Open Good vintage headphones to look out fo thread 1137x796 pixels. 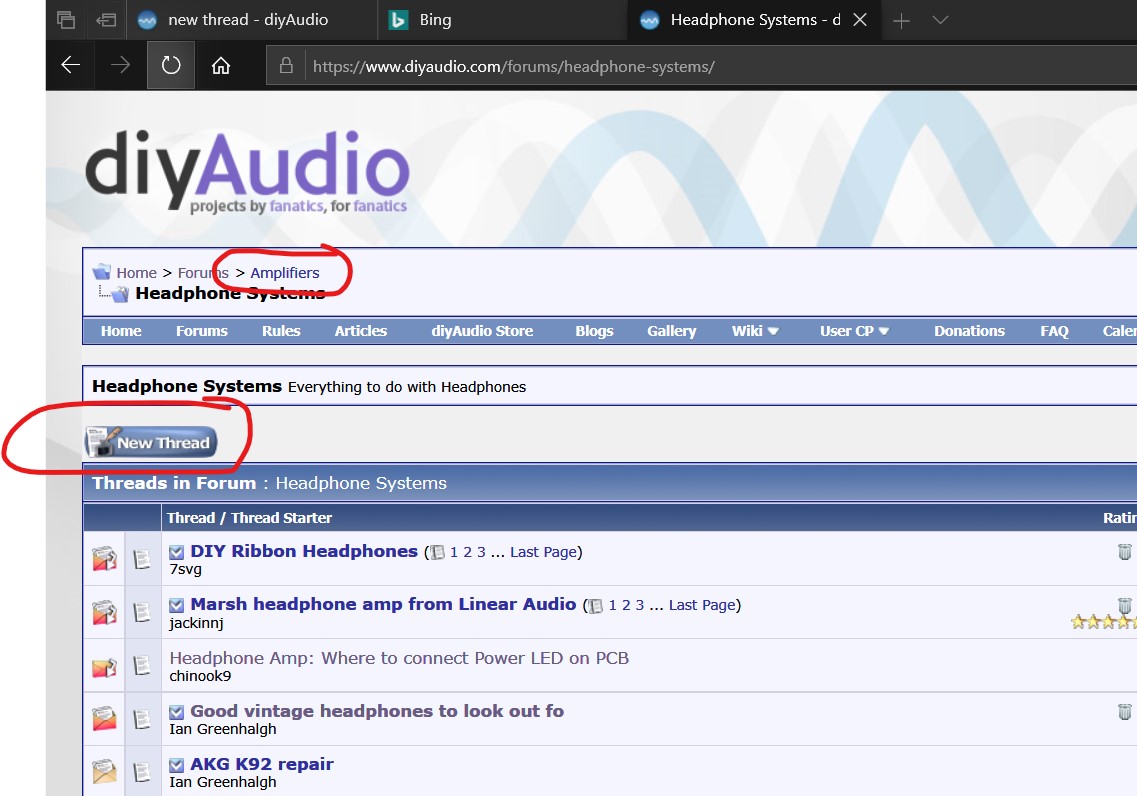coord(377,710)
